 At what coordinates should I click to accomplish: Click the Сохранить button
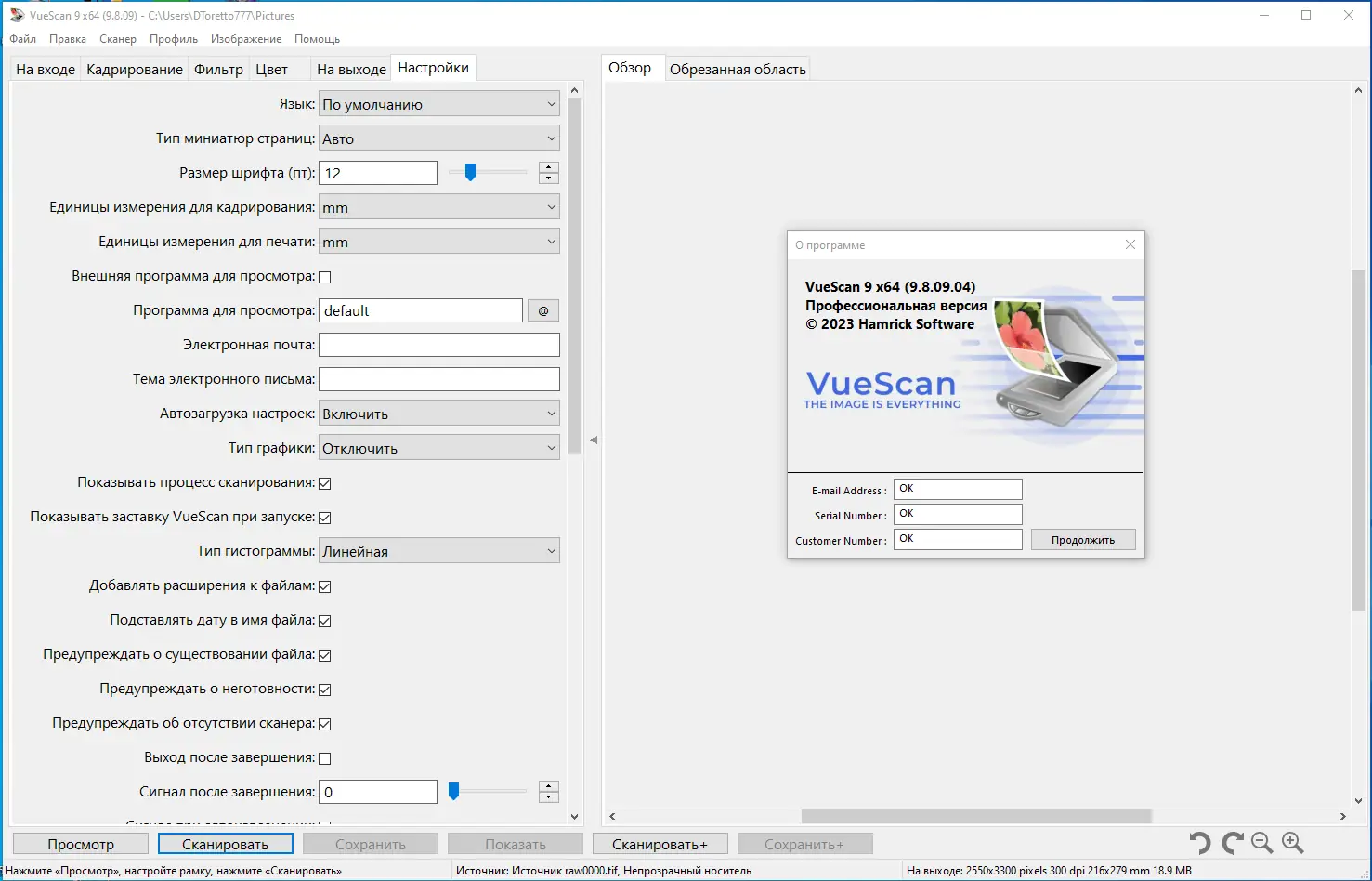coord(371,844)
